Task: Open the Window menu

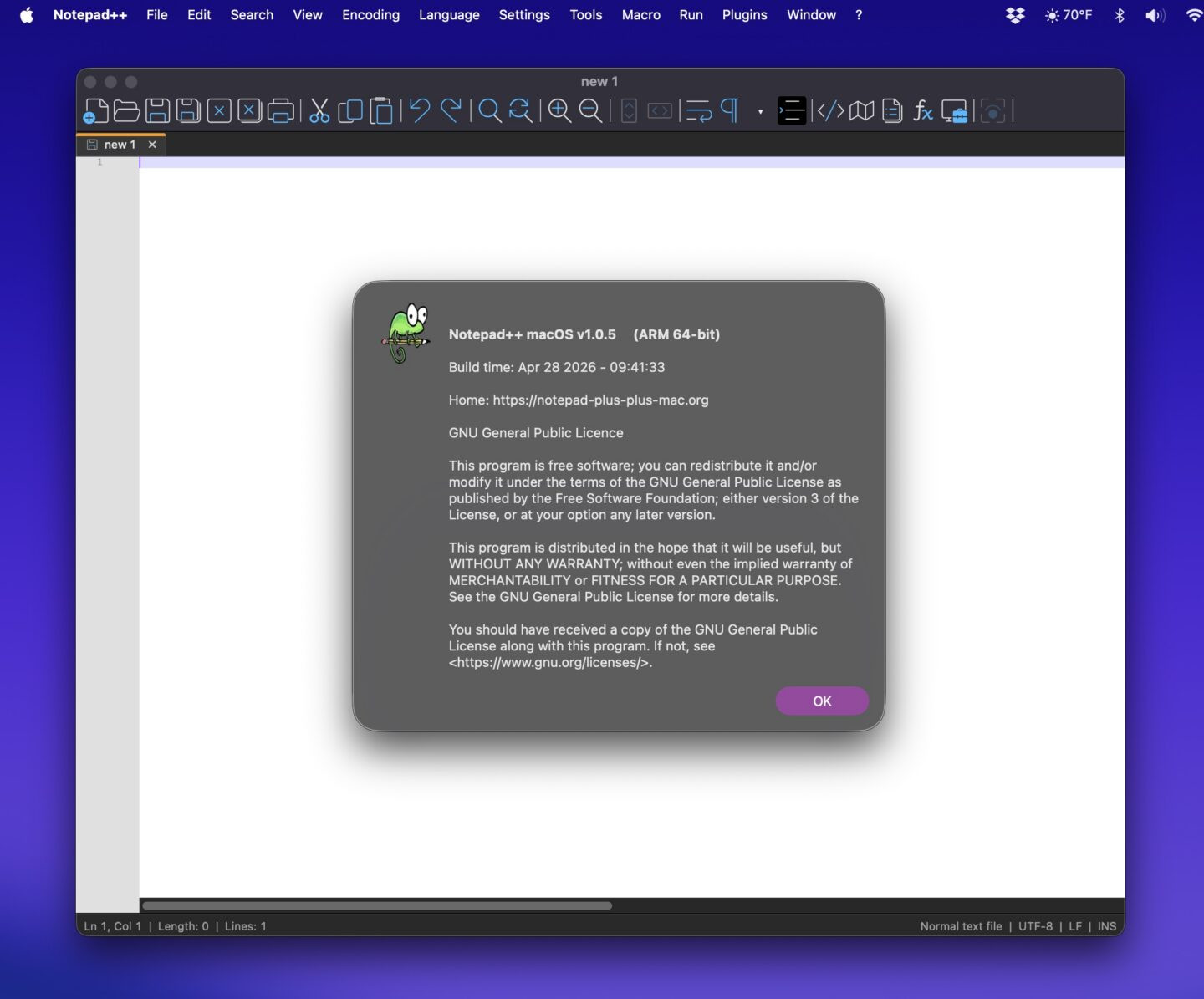Action: (811, 15)
